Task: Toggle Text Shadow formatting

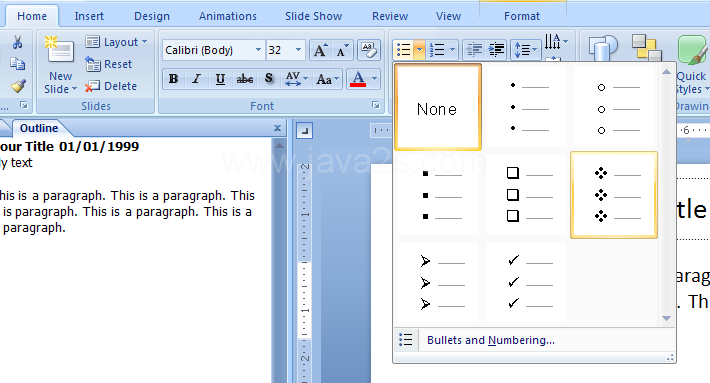Action: 269,79
